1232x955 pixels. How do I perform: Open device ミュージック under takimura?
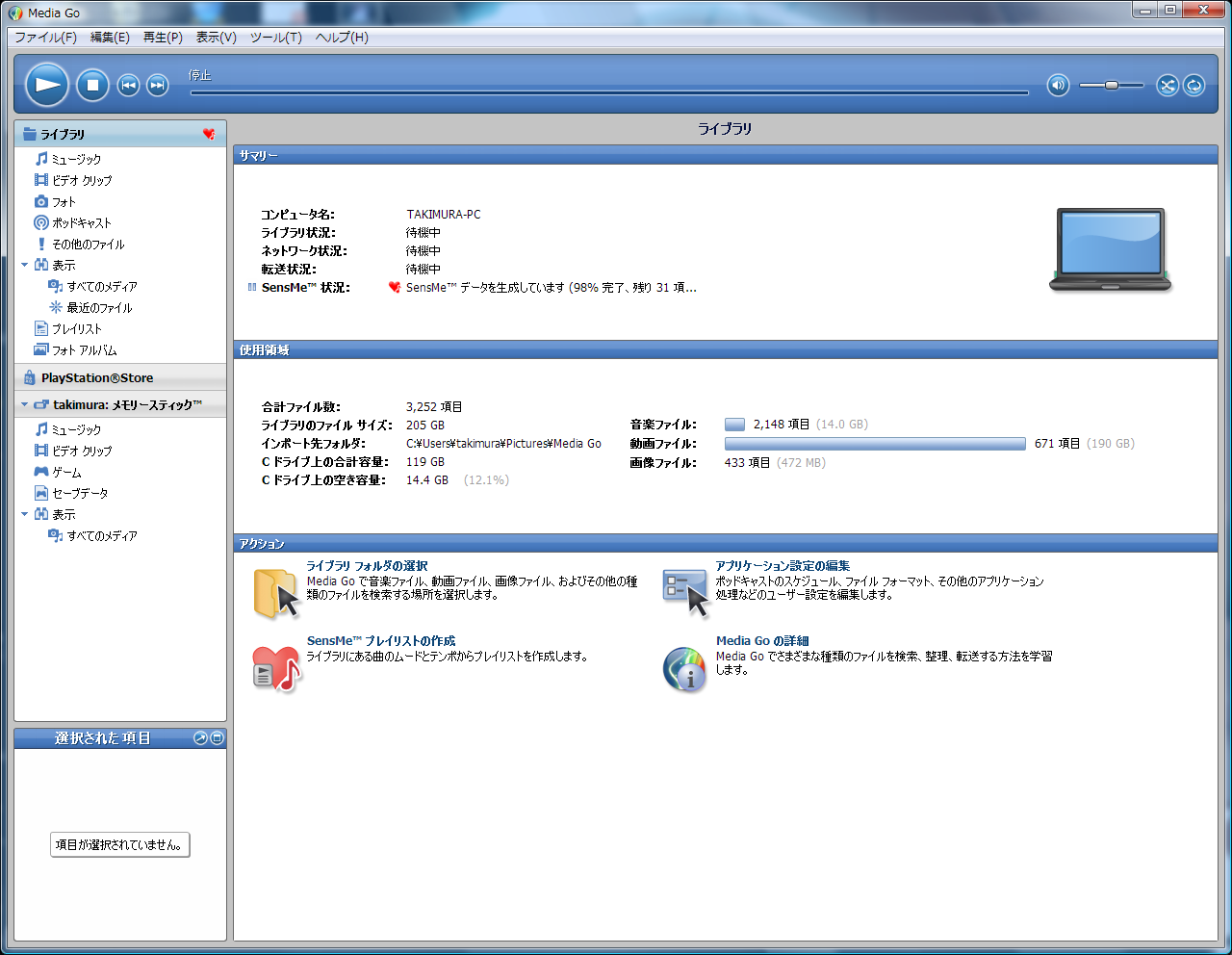coord(76,429)
